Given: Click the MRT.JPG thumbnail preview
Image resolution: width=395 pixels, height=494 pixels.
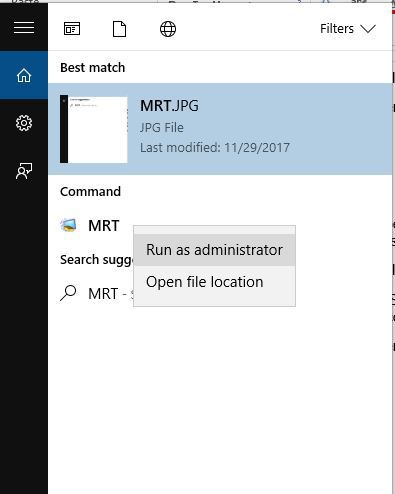Looking at the screenshot, I should click(x=94, y=129).
